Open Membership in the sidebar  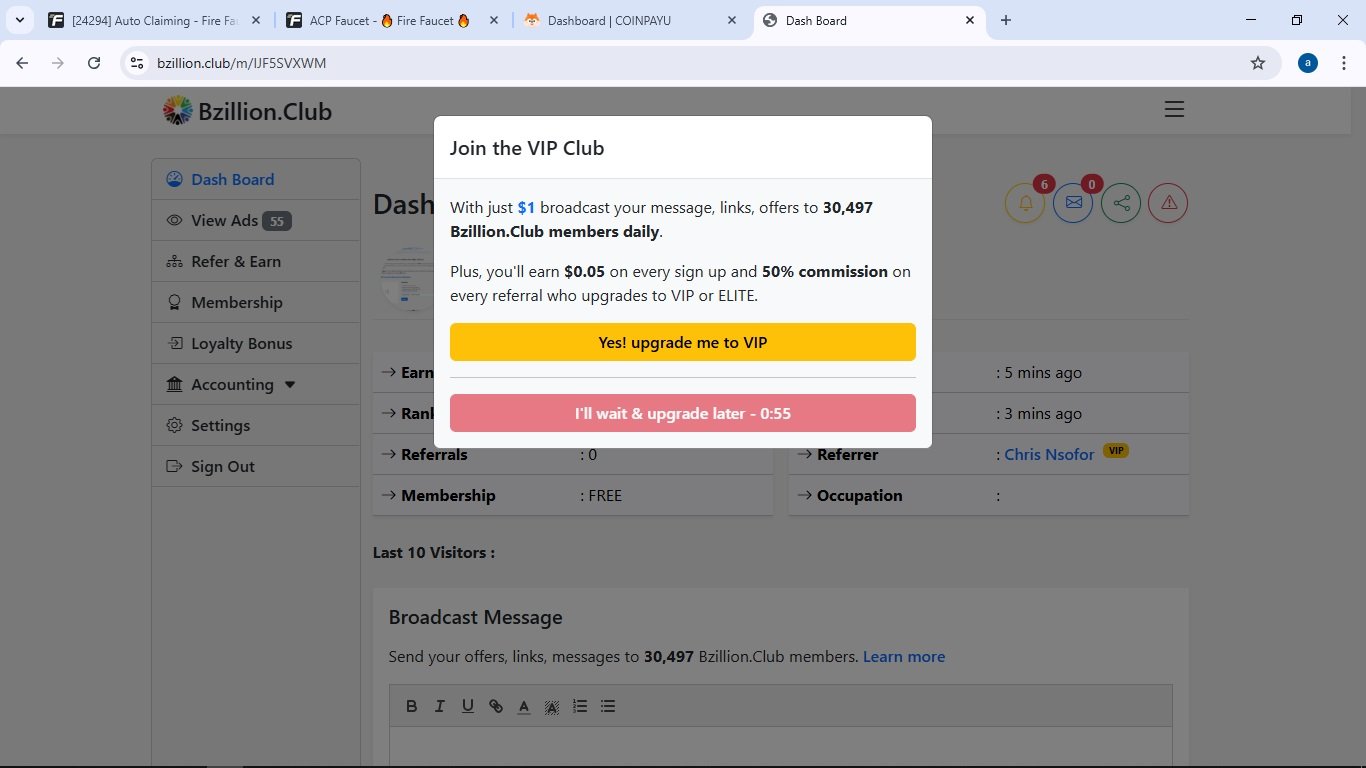[255, 302]
